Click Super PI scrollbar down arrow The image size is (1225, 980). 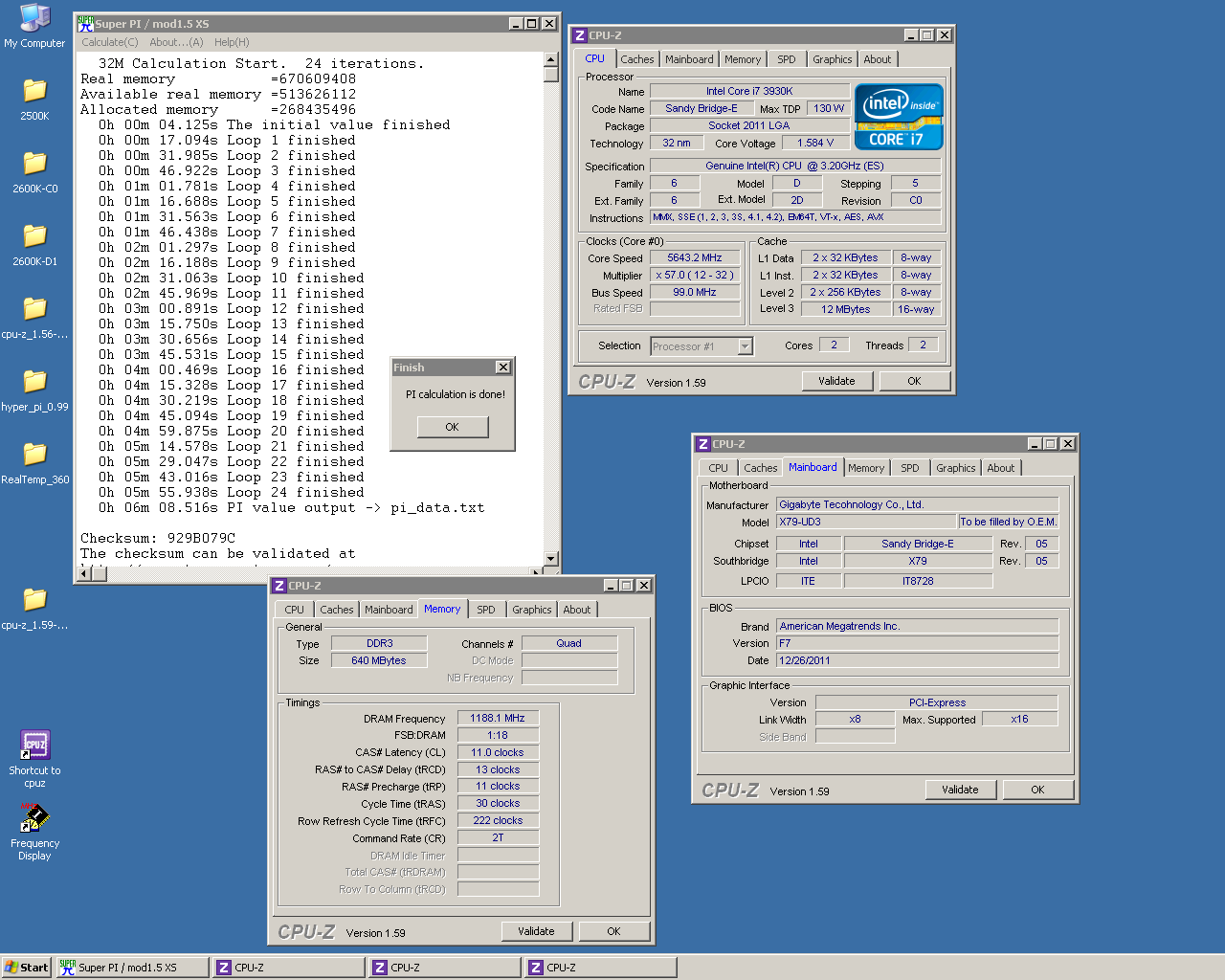[551, 559]
